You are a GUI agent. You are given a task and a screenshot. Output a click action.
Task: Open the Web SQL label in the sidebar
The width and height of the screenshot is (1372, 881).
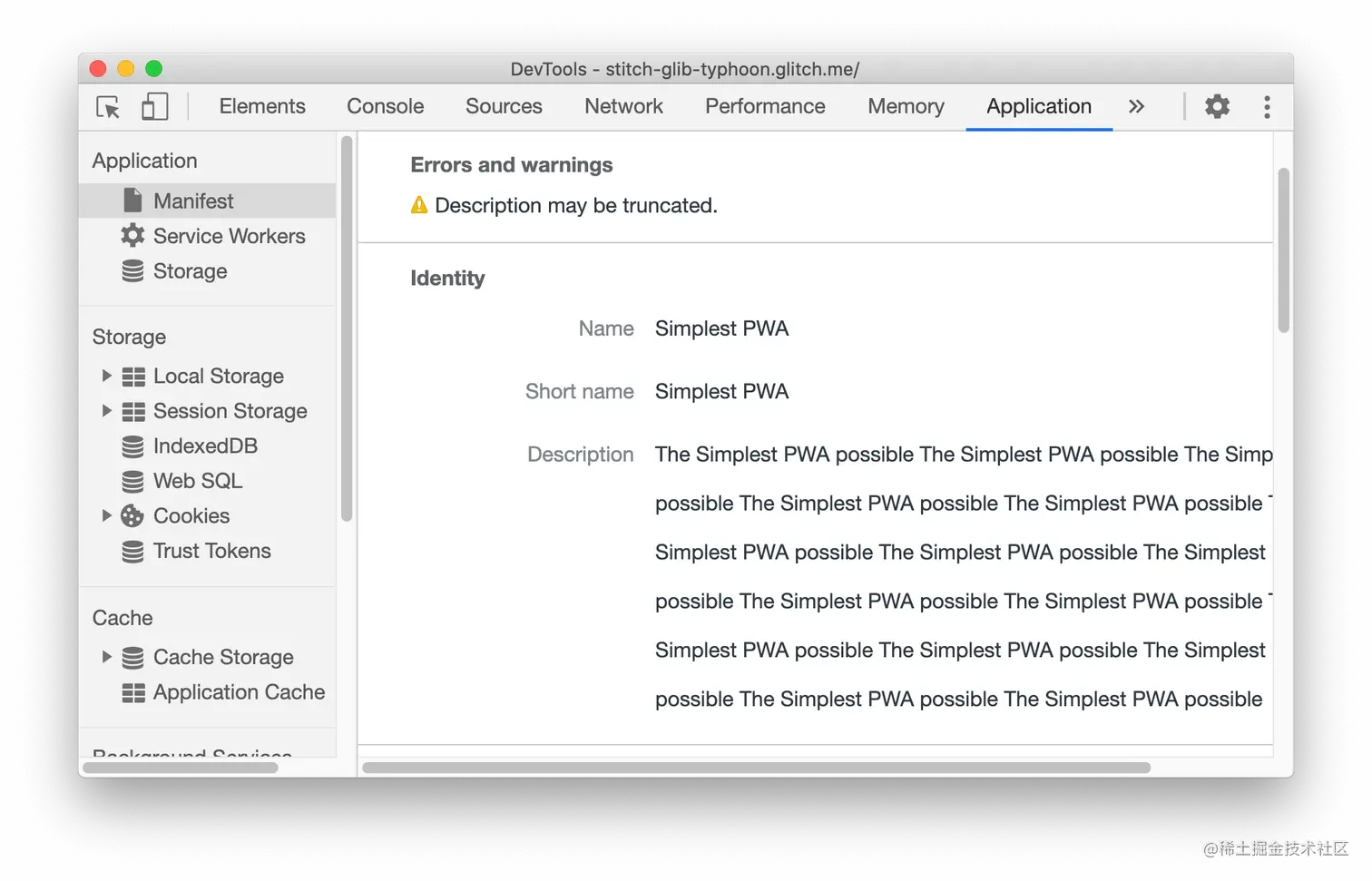(x=198, y=481)
